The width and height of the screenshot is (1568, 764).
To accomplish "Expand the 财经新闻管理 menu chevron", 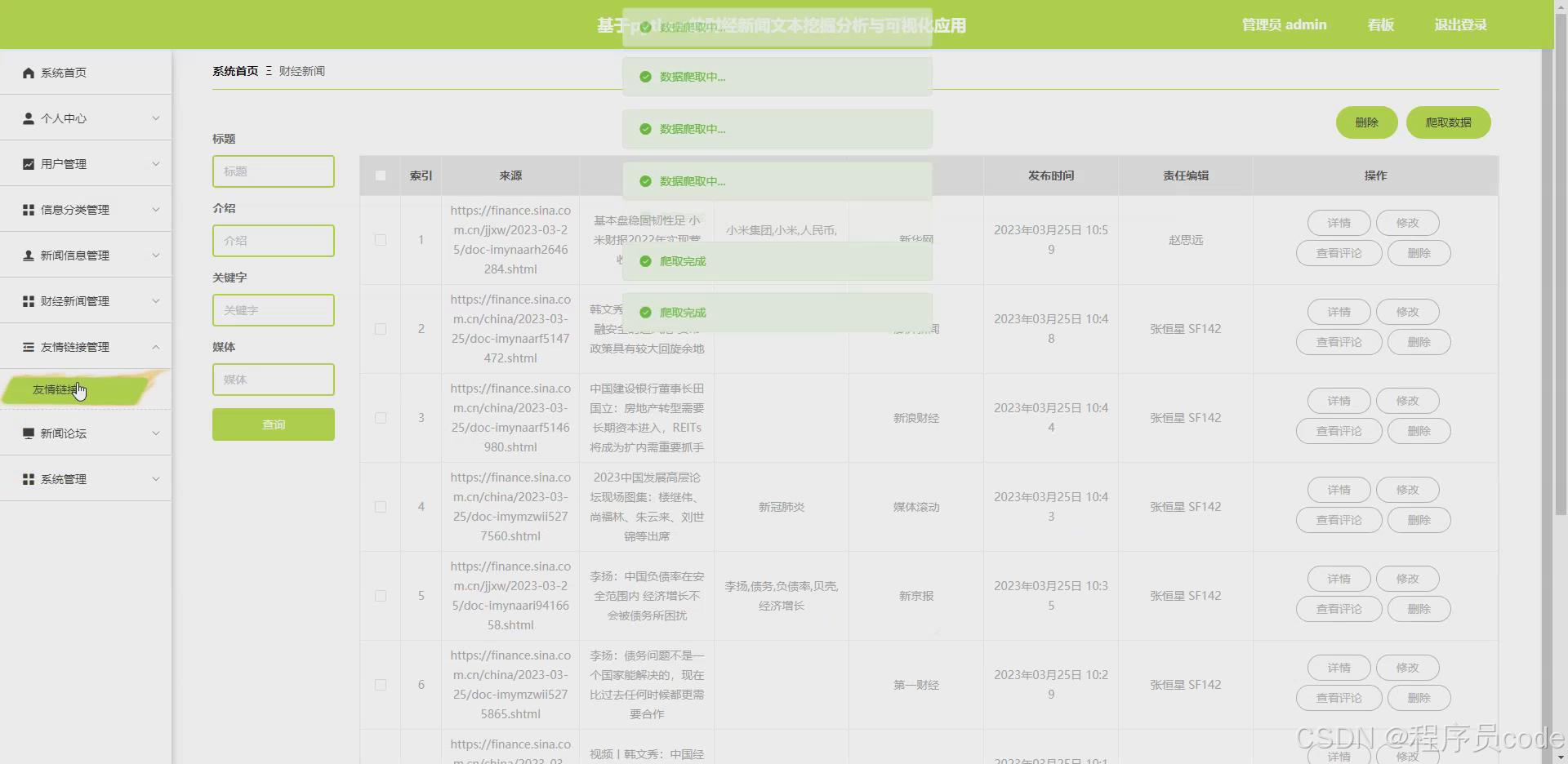I will coord(156,301).
